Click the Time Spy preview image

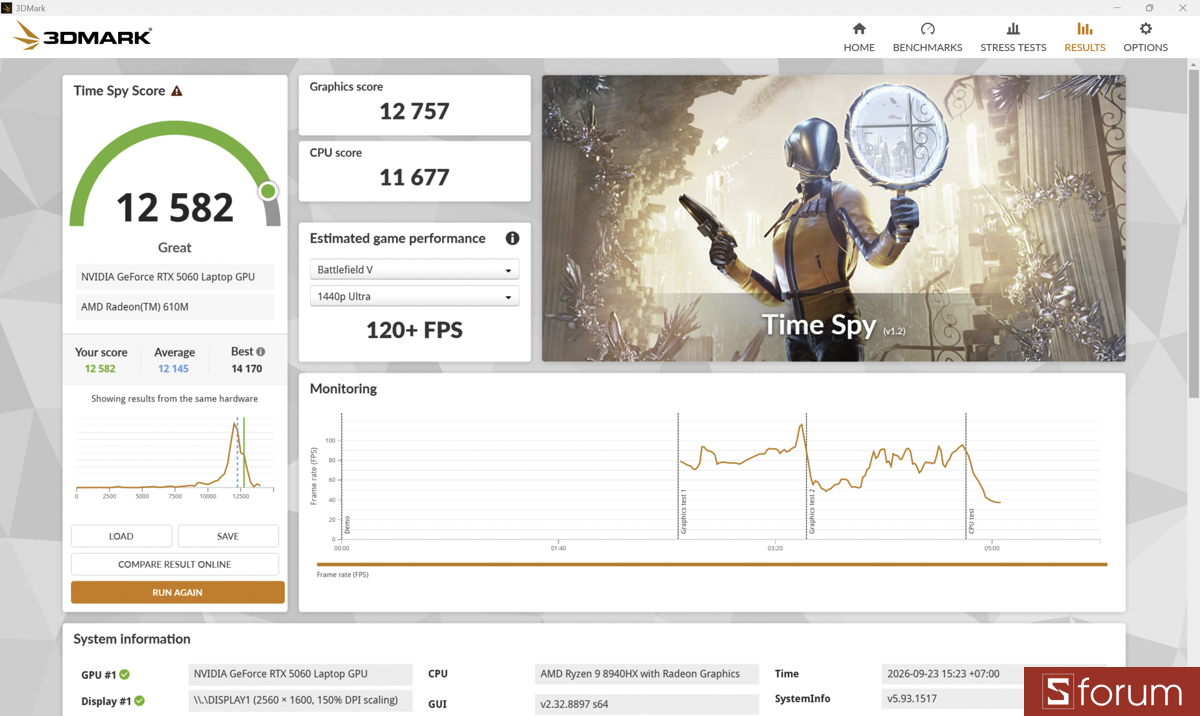coord(833,218)
